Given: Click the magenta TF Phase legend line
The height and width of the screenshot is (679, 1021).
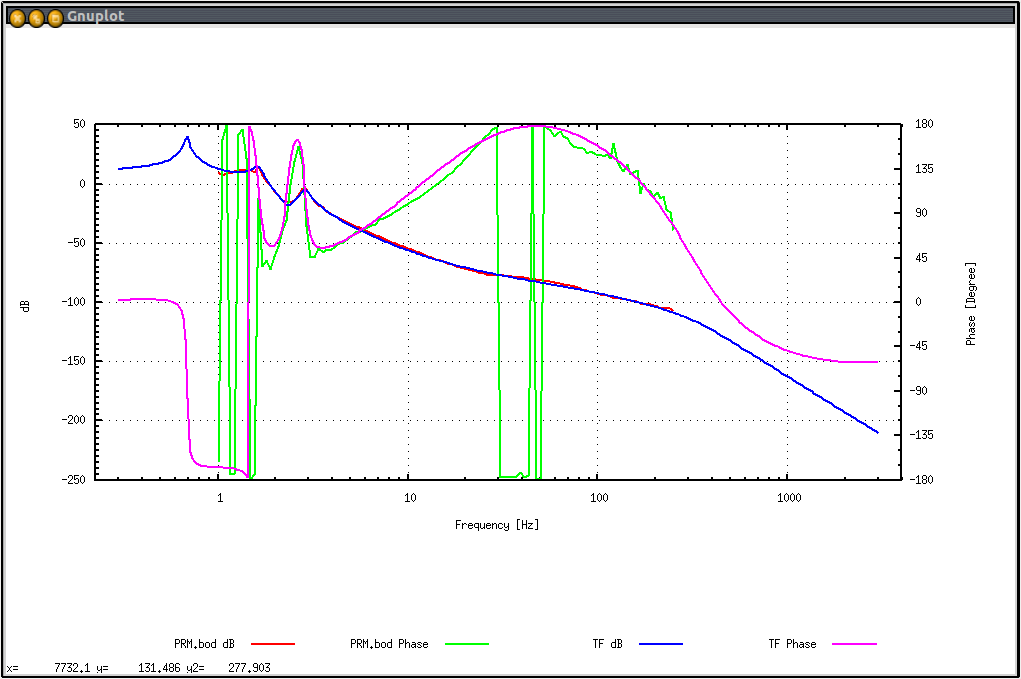Looking at the screenshot, I should (x=854, y=644).
